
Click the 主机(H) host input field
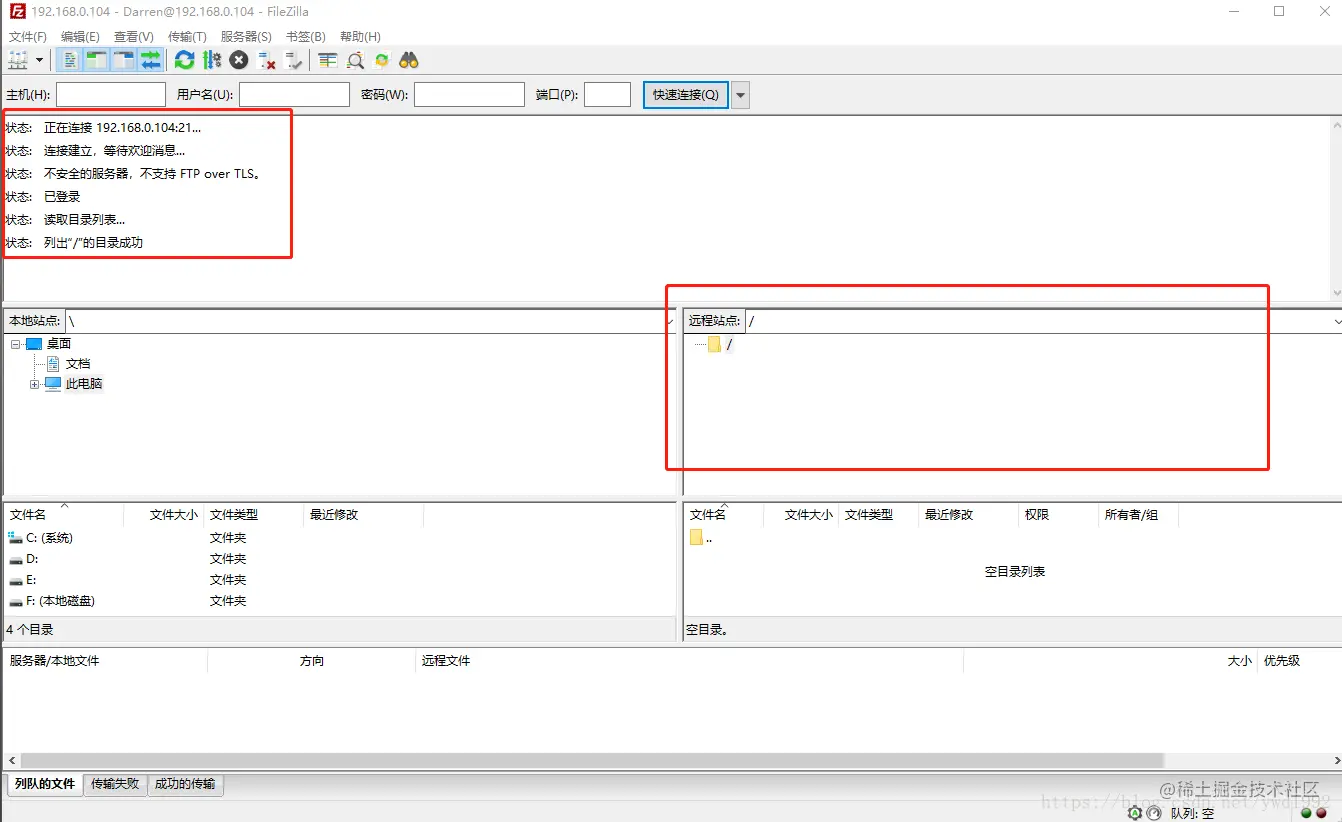click(111, 95)
